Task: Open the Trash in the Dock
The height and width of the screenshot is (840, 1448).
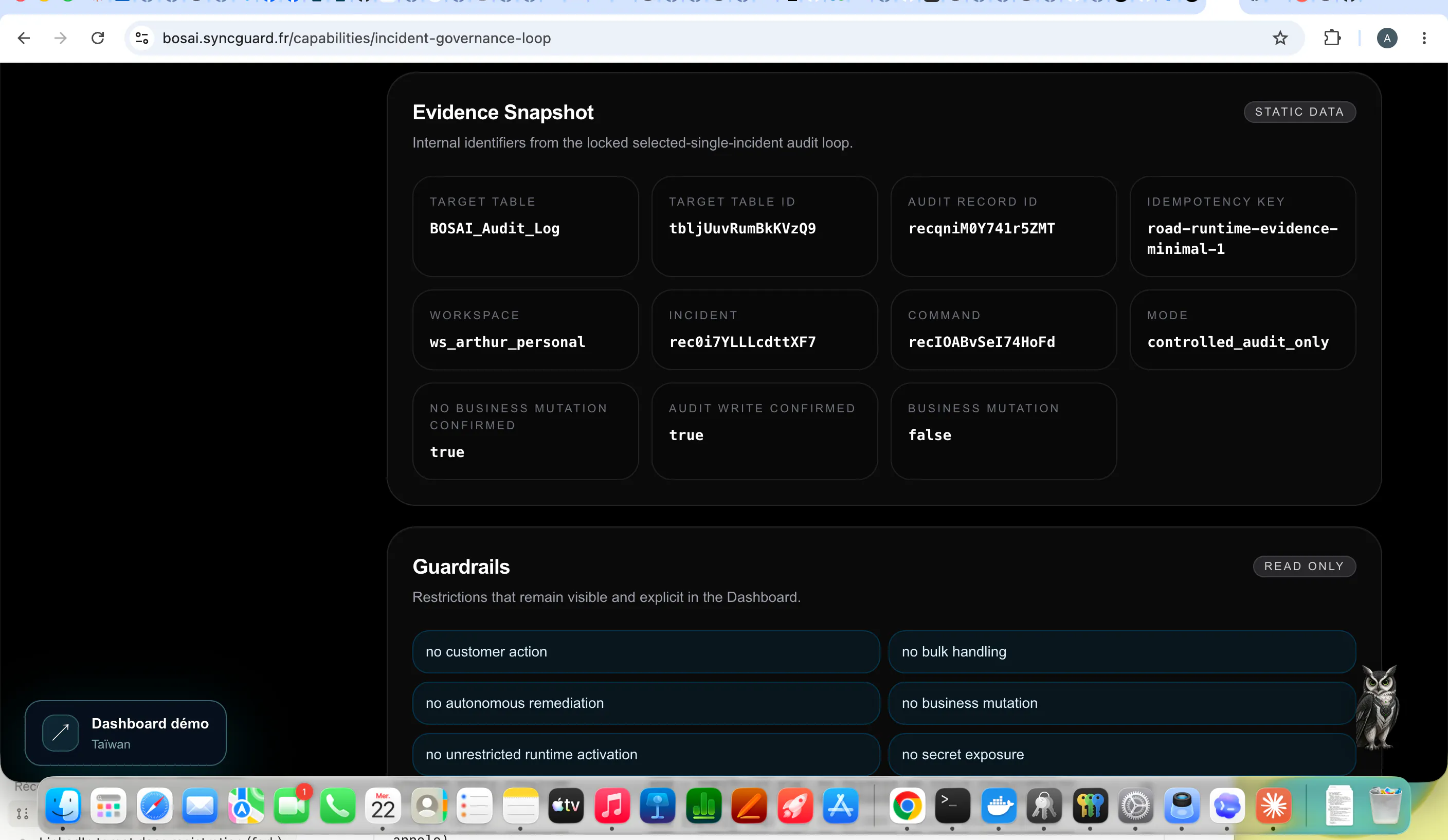Action: (1385, 806)
